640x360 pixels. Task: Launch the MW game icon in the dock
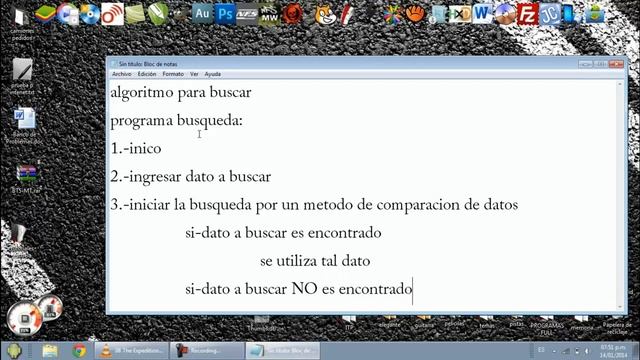coord(269,15)
